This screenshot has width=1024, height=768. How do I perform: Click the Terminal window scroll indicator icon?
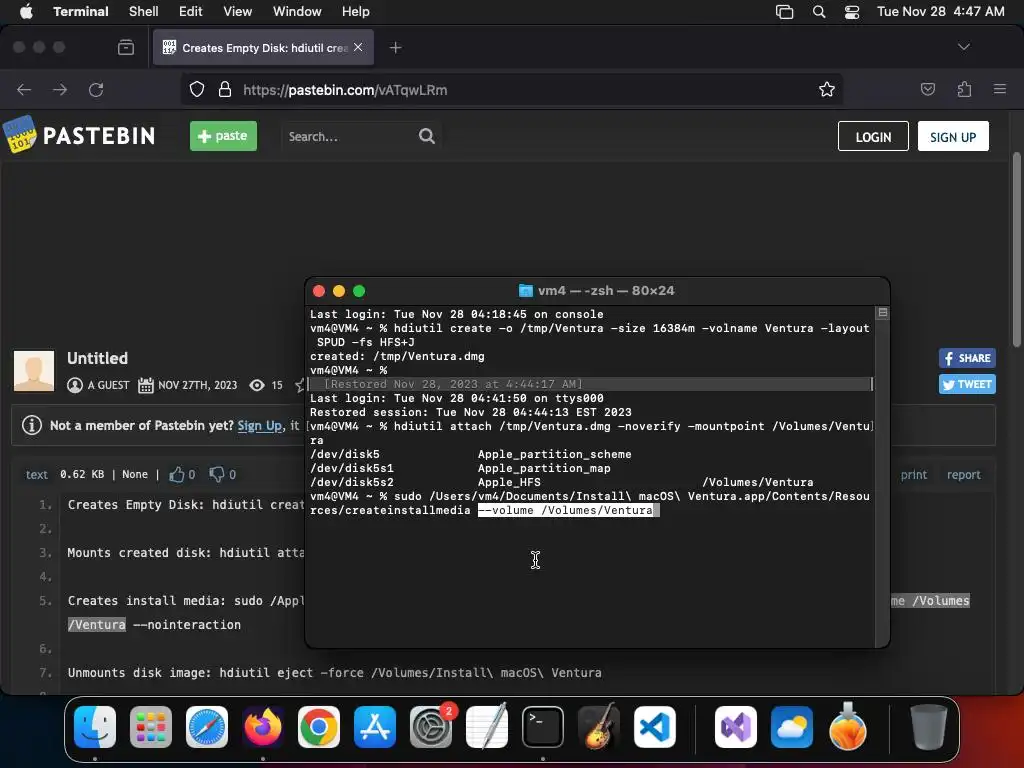[882, 313]
